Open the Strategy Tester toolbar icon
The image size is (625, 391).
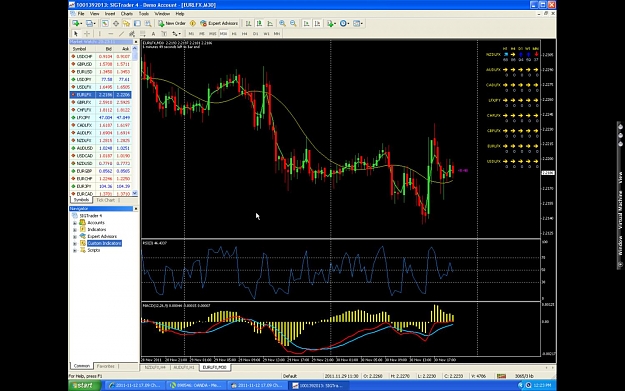[x=148, y=24]
